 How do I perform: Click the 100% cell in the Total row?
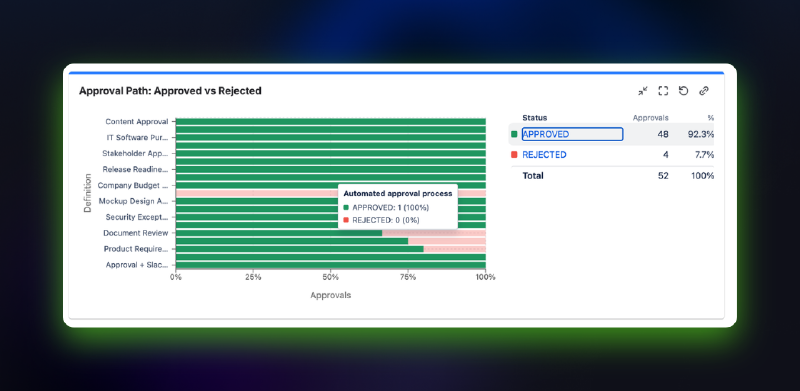(x=703, y=176)
